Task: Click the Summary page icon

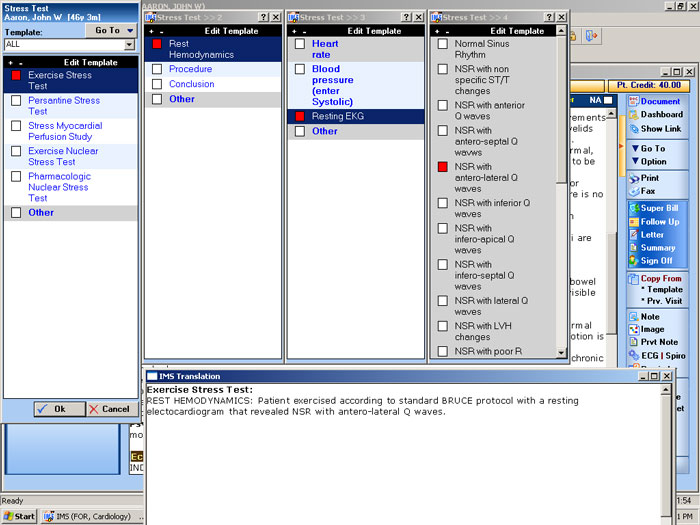Action: point(633,248)
